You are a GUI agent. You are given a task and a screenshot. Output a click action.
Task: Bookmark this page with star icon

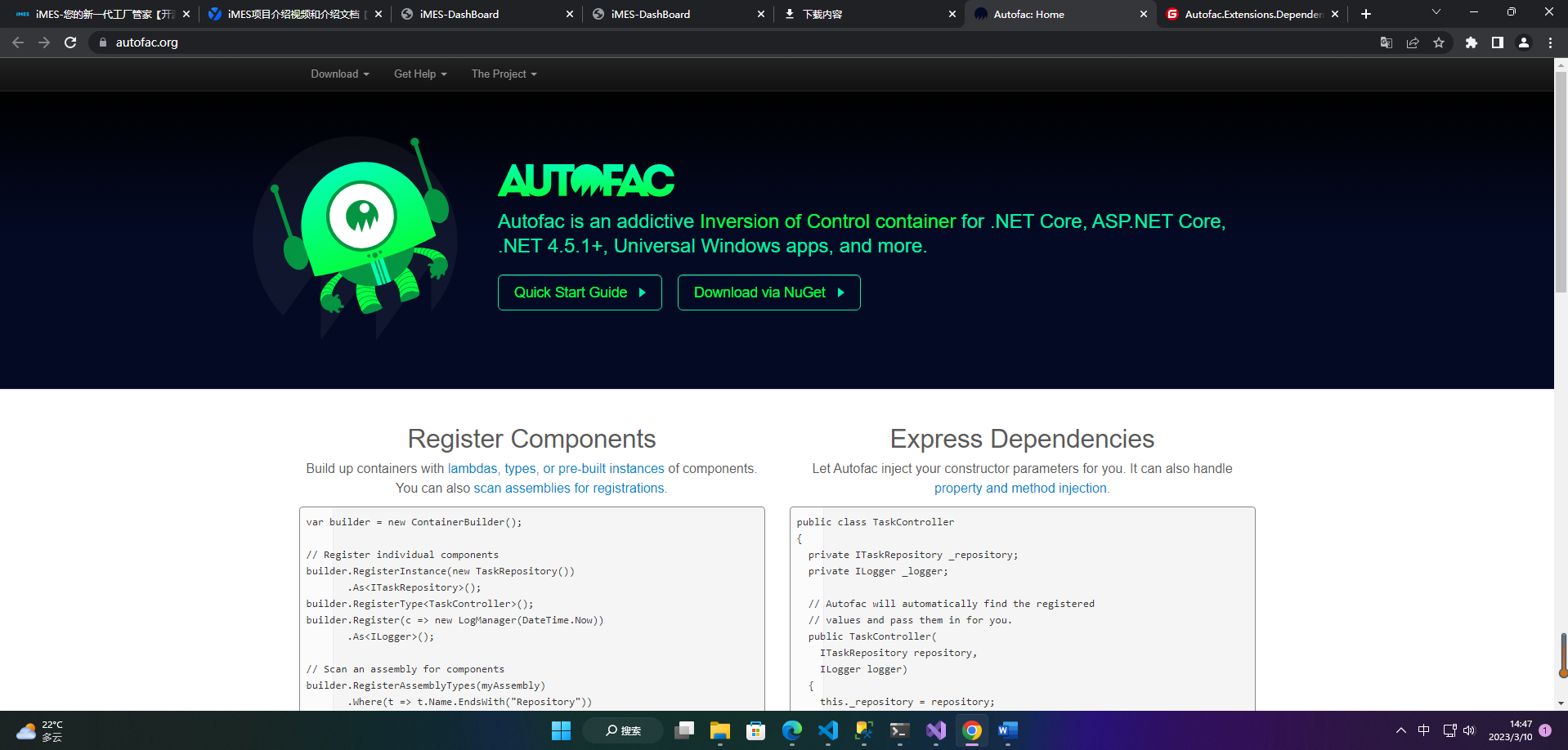(x=1439, y=42)
